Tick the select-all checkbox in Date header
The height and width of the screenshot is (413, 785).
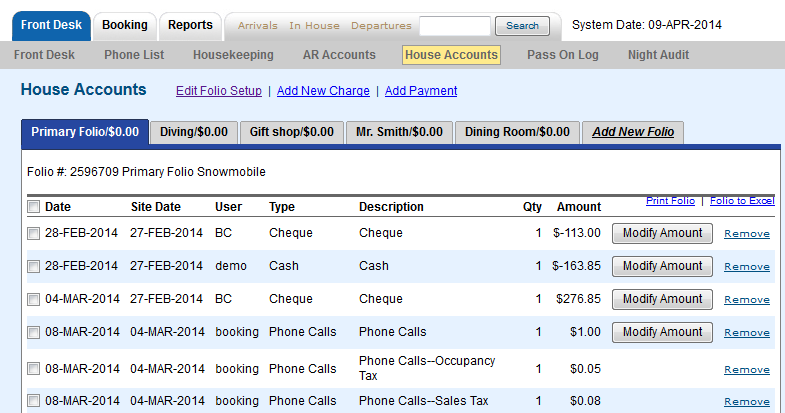[x=34, y=207]
